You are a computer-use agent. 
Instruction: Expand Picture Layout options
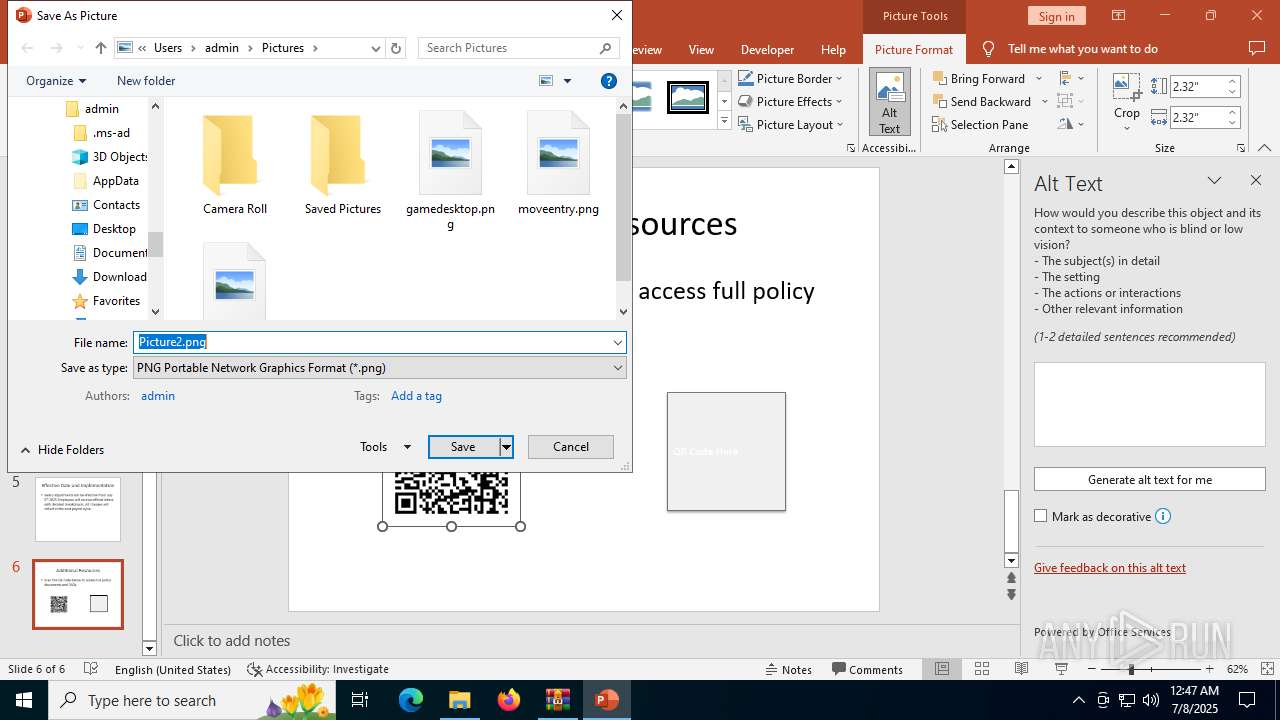(x=839, y=125)
